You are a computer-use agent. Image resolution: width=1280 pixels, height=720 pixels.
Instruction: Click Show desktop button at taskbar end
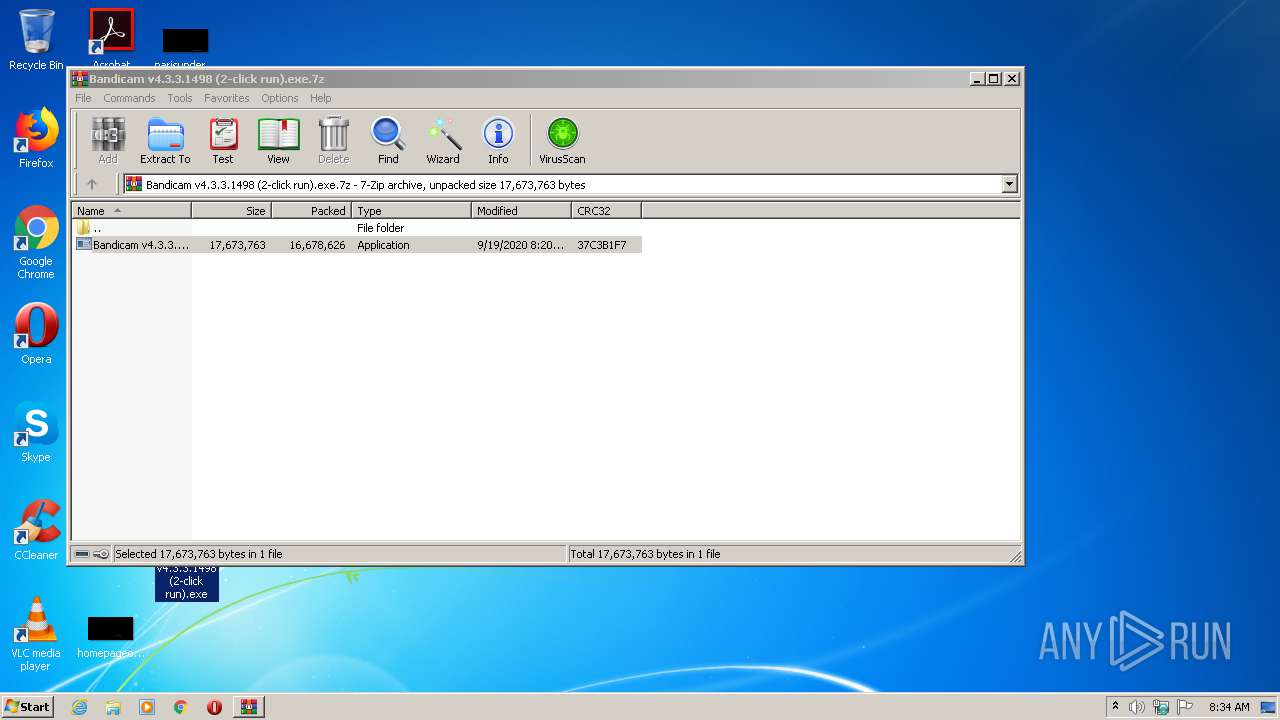point(1270,707)
